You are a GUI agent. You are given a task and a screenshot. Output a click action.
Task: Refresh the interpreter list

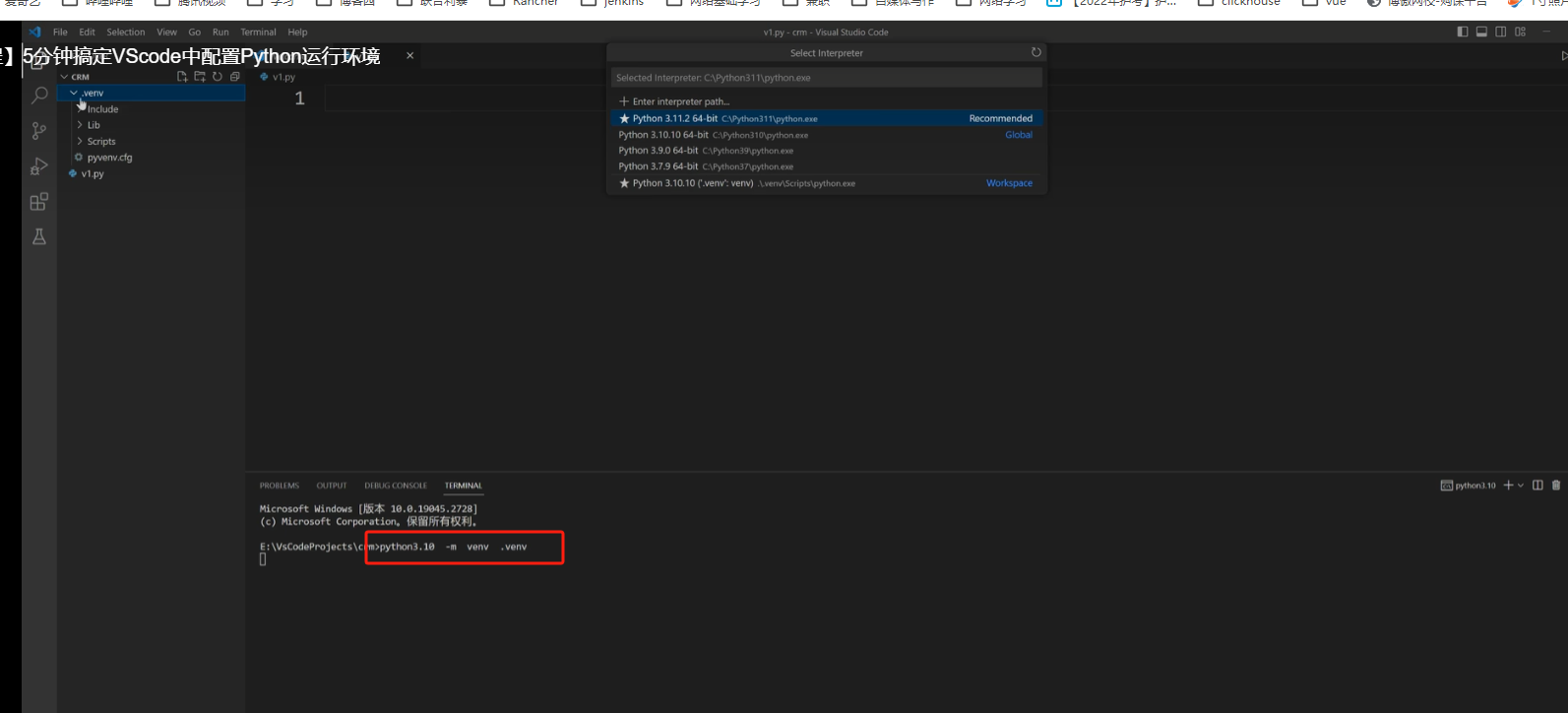[x=1035, y=52]
